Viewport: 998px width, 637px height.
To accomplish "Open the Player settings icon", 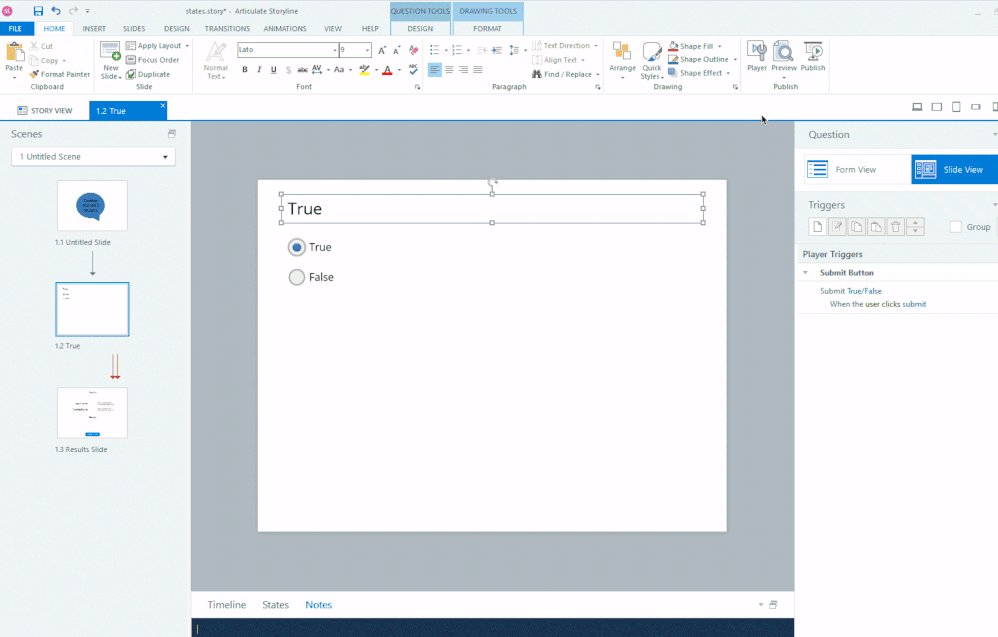I will [x=757, y=55].
